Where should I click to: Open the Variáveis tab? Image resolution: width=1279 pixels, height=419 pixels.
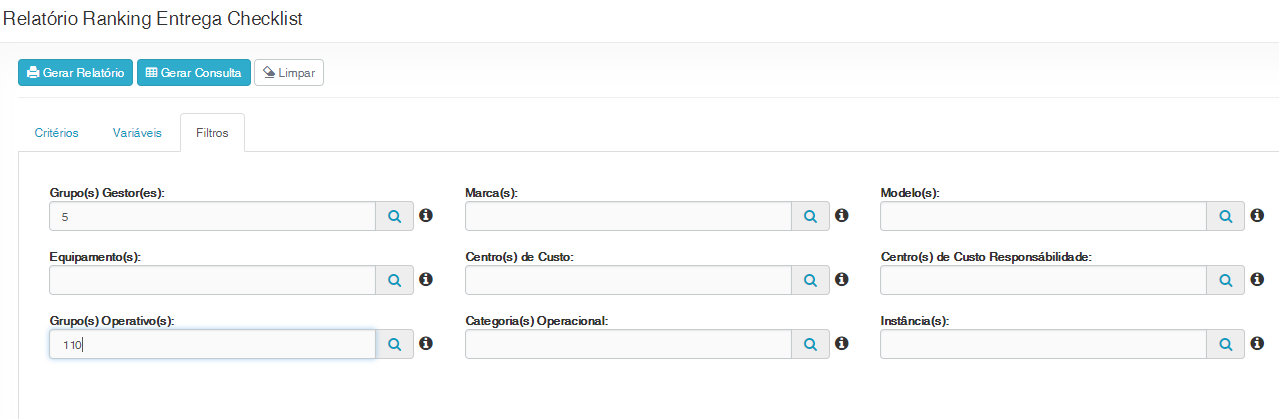137,133
